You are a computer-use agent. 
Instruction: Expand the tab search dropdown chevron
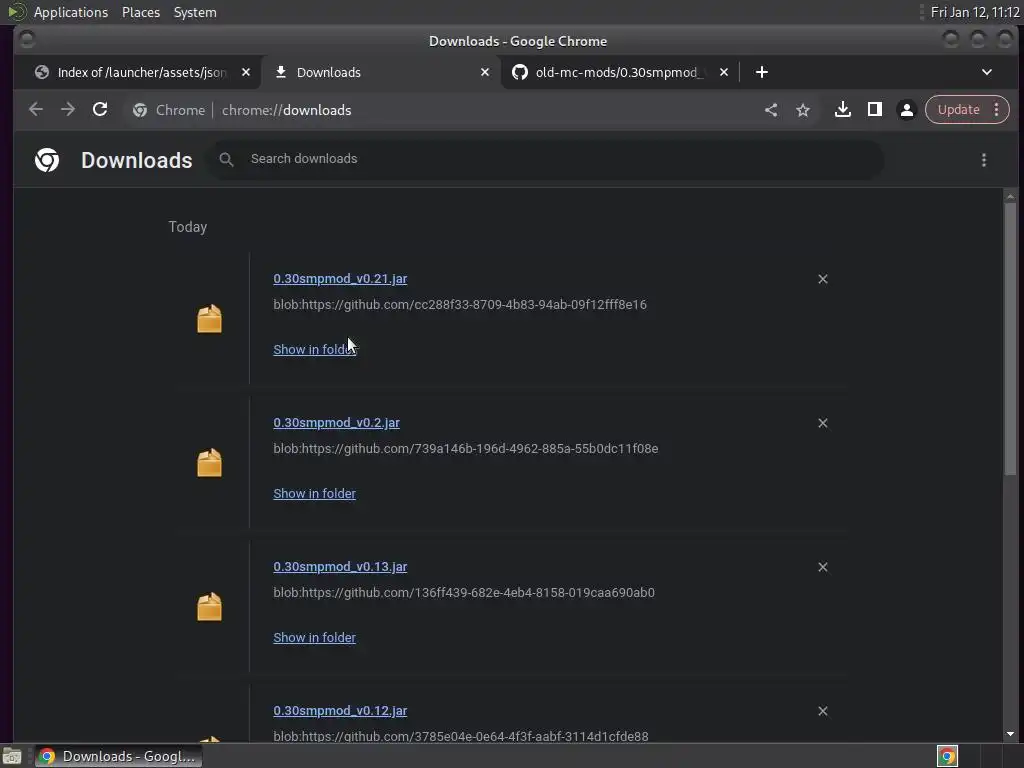(987, 72)
